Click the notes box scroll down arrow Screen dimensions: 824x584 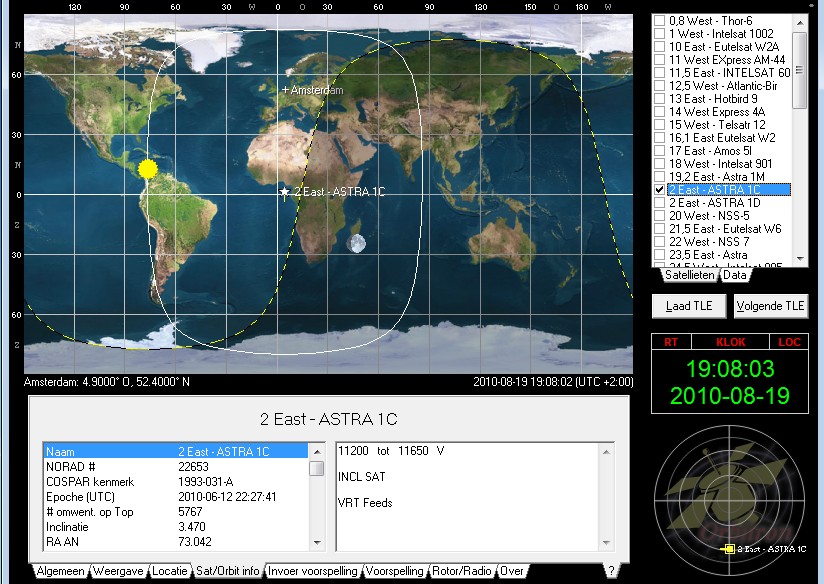pyautogui.click(x=606, y=542)
